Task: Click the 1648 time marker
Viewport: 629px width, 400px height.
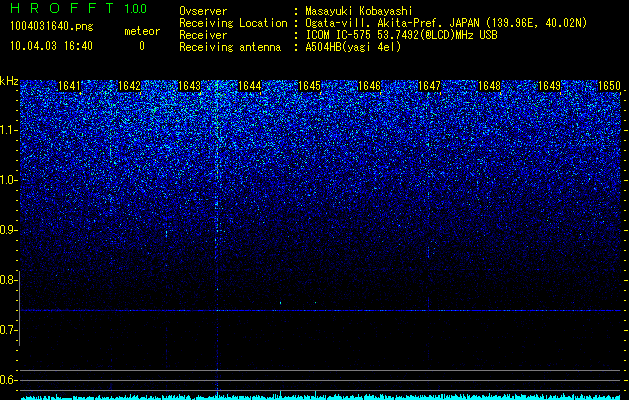Action: 489,86
